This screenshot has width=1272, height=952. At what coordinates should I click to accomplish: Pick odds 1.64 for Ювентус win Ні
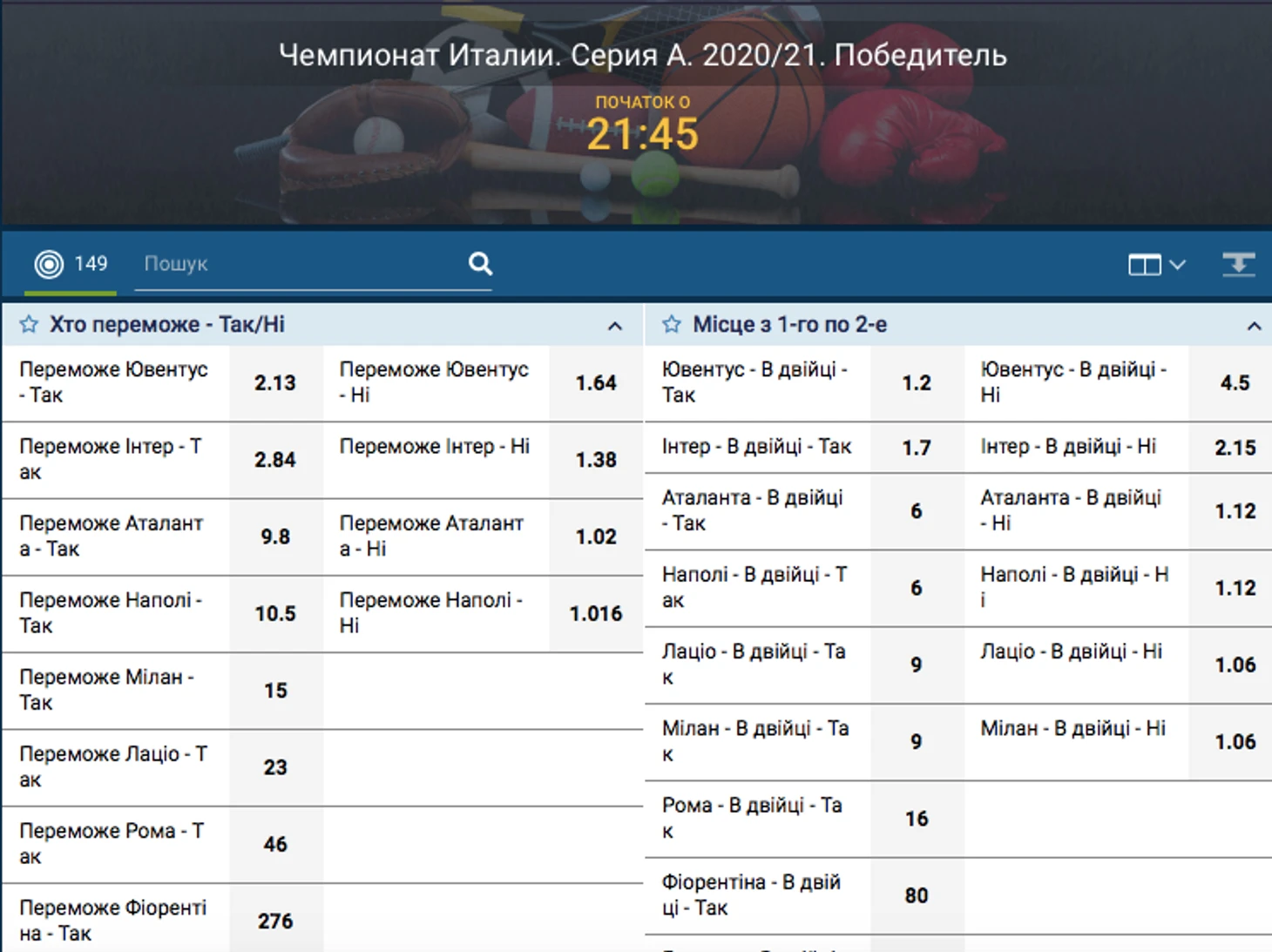(596, 383)
